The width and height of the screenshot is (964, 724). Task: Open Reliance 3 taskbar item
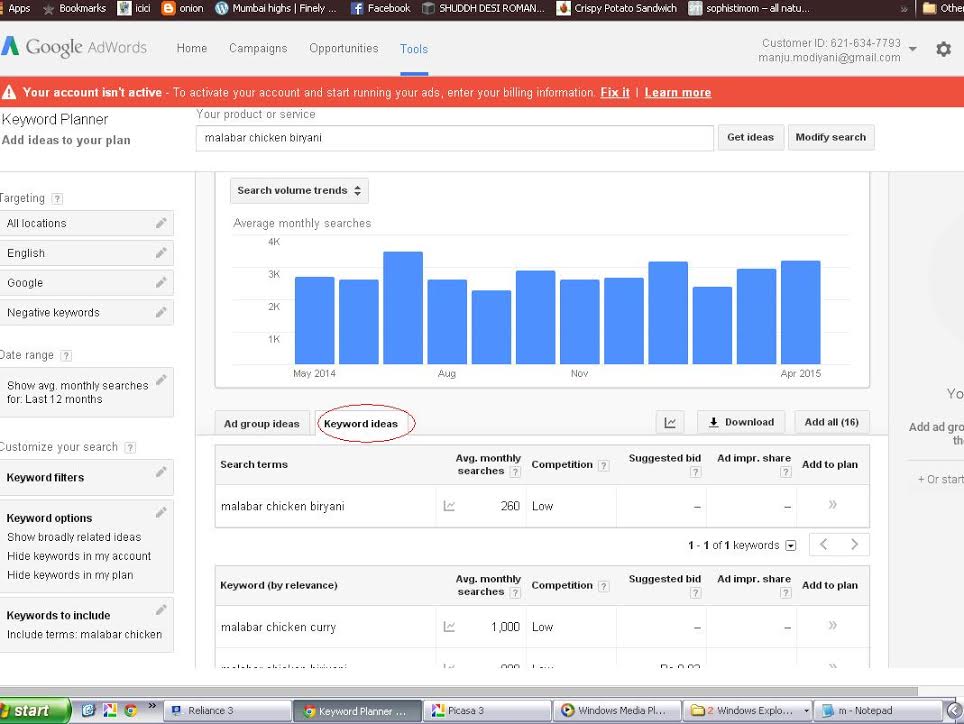click(x=227, y=710)
